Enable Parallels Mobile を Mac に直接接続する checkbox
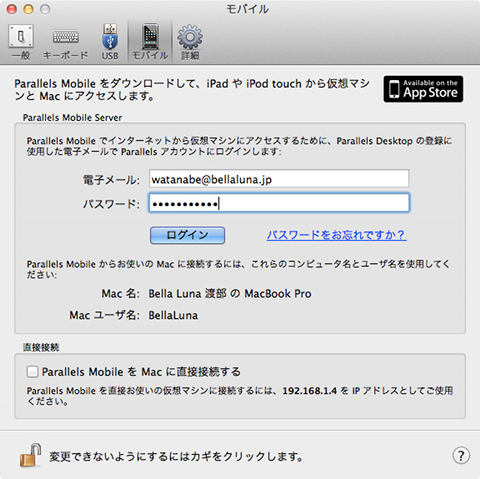480x479 pixels. 32,372
